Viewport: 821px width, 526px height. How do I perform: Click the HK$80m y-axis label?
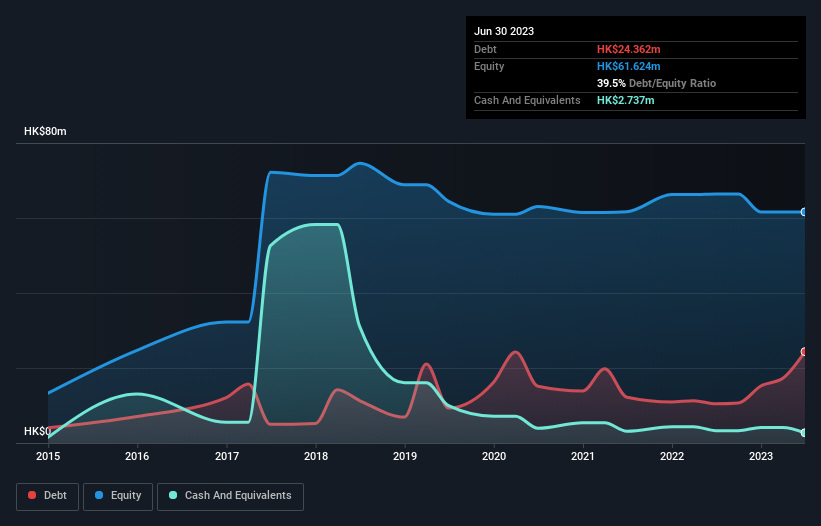point(45,131)
